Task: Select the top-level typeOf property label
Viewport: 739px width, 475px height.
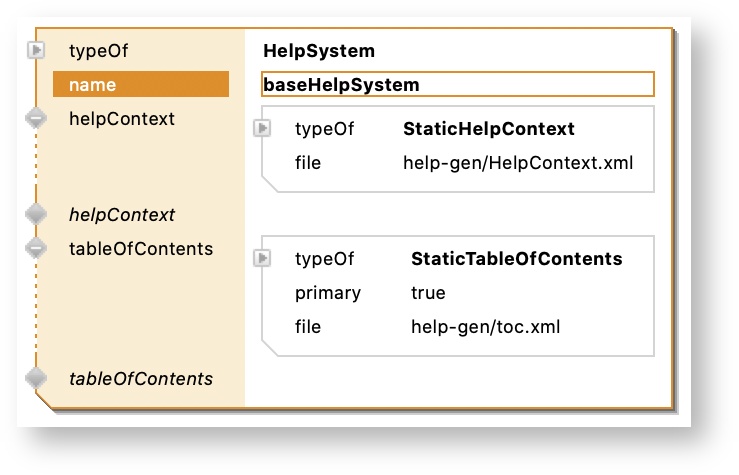Action: point(98,50)
